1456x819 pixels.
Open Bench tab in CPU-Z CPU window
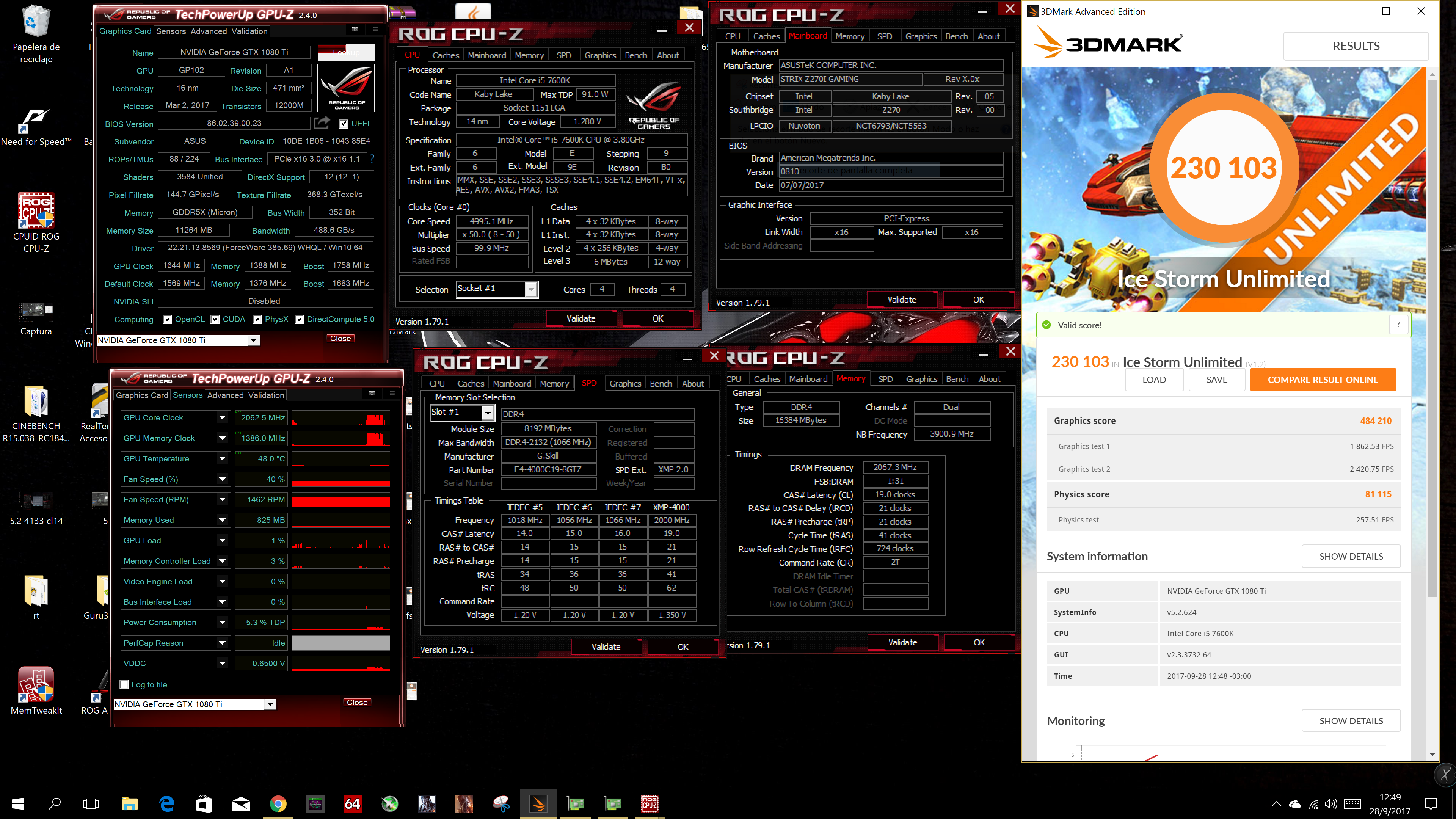tap(635, 55)
